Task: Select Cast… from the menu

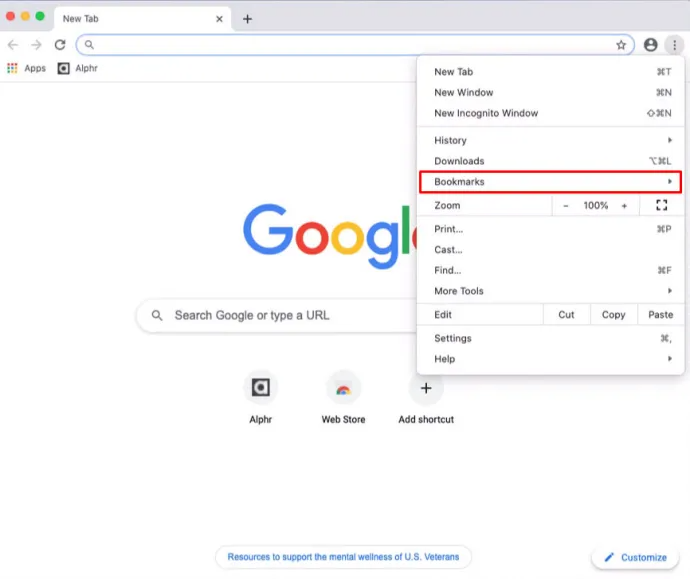Action: click(x=551, y=250)
